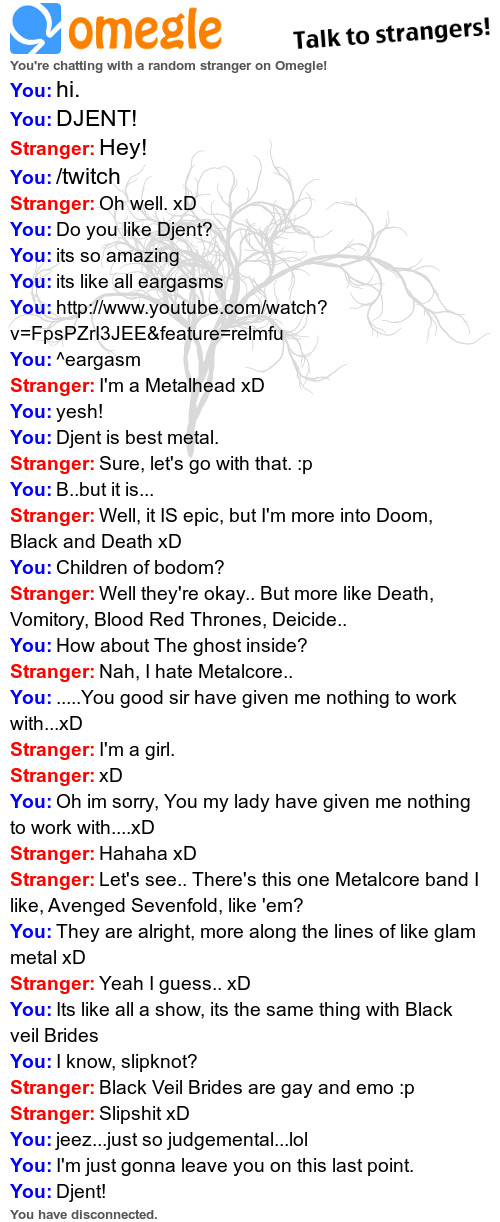Open the YouTube link in chat

point(170,320)
